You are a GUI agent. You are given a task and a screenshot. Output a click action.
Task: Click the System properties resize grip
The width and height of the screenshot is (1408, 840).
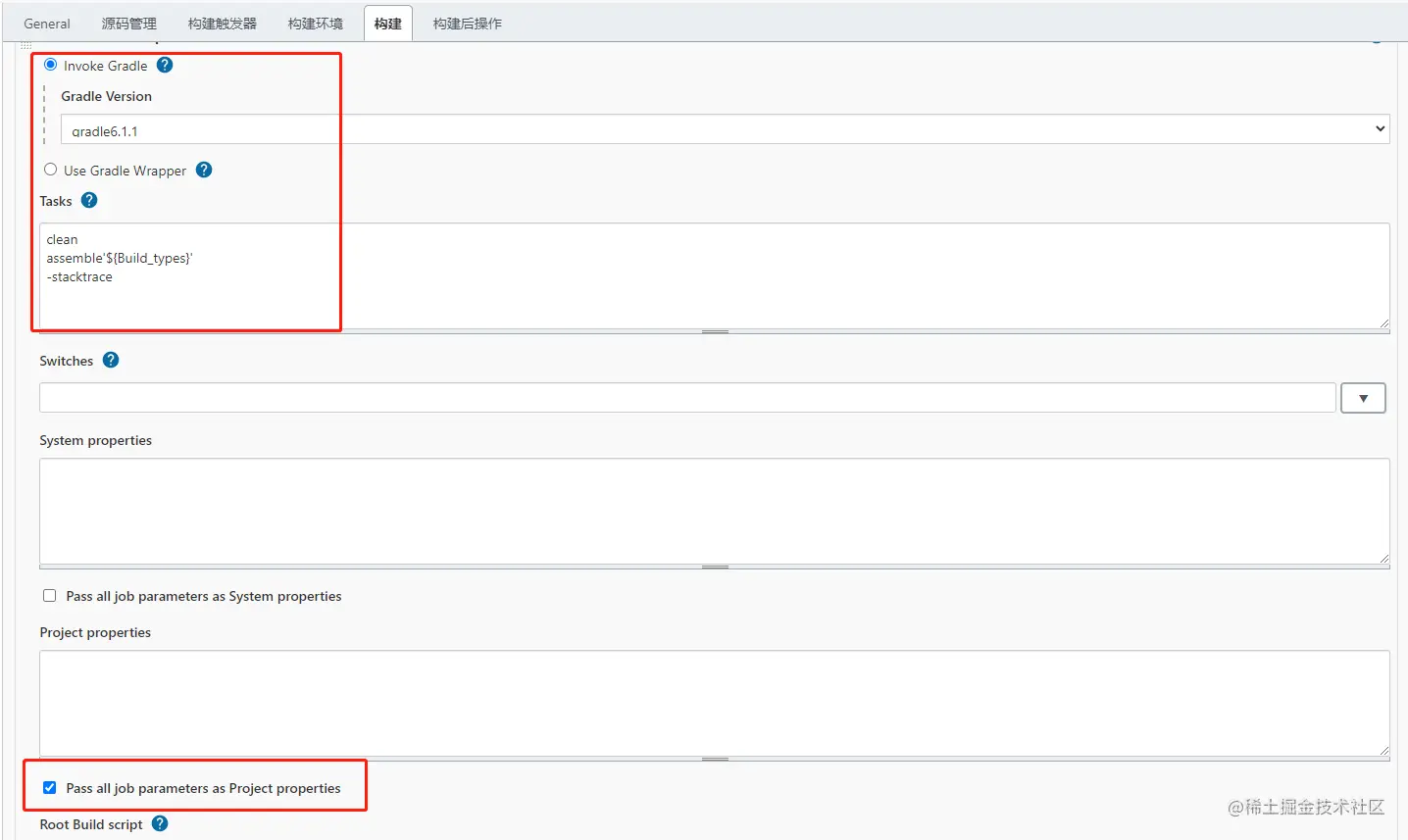[715, 567]
